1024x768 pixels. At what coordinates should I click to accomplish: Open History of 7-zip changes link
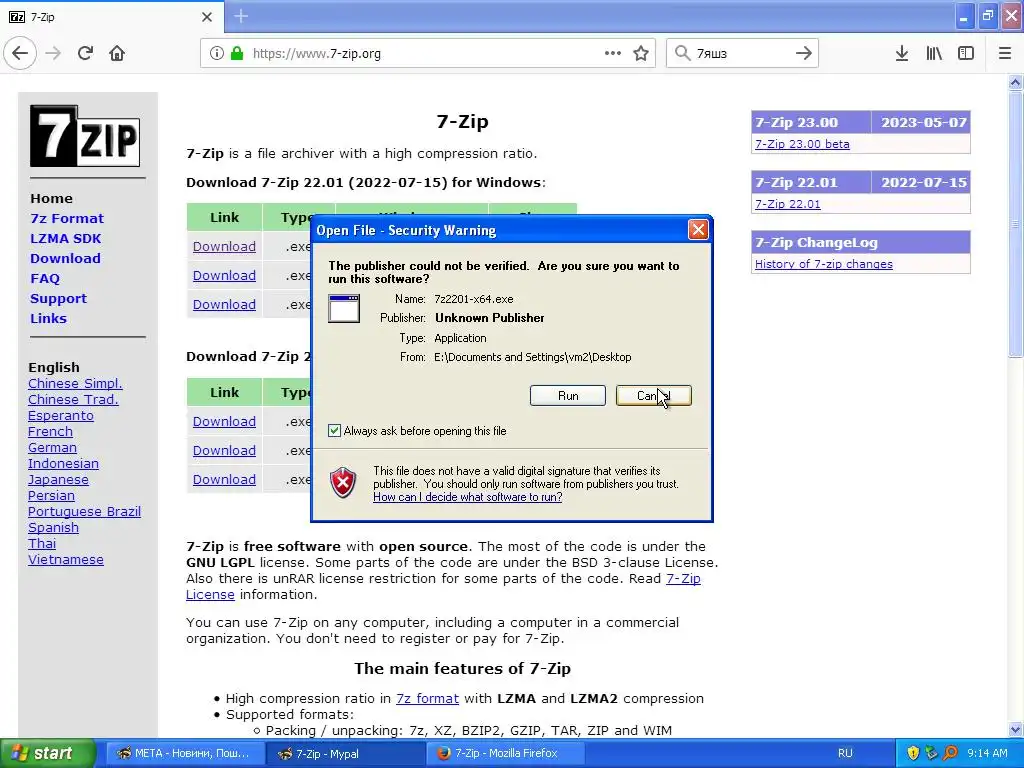[824, 264]
